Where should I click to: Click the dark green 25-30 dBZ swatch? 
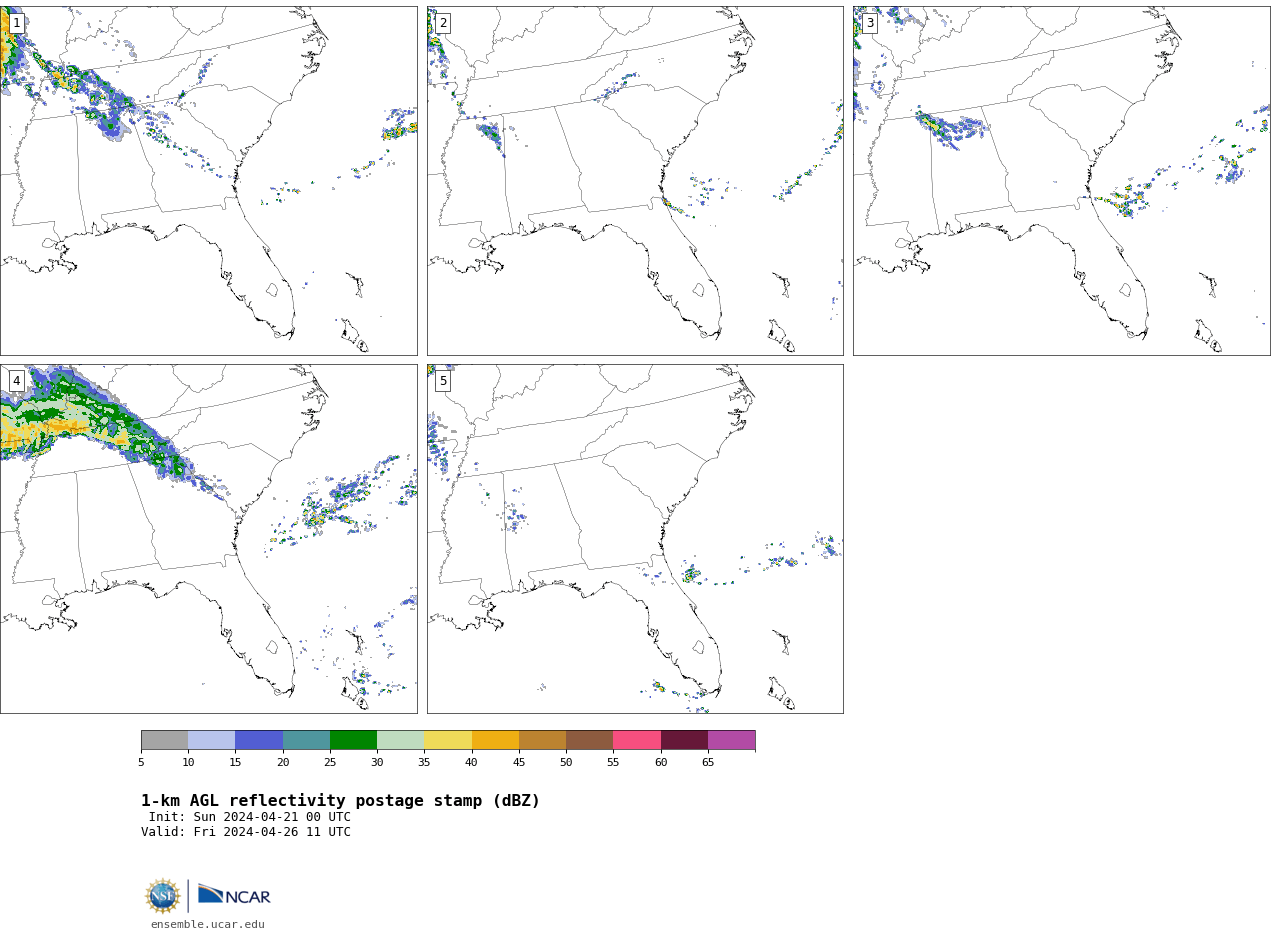coord(353,740)
